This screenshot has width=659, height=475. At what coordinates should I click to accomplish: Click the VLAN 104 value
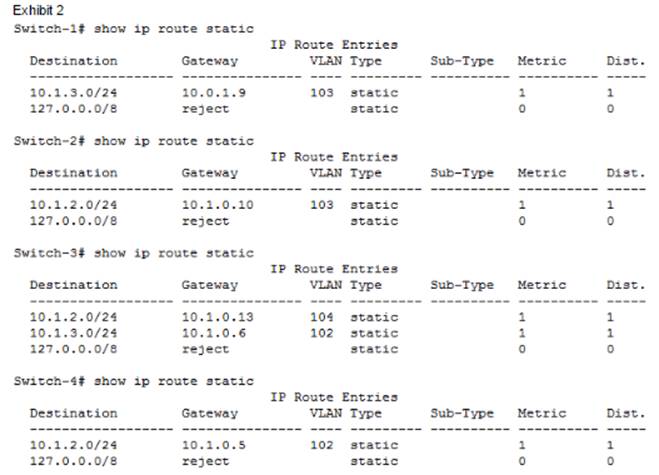322,317
